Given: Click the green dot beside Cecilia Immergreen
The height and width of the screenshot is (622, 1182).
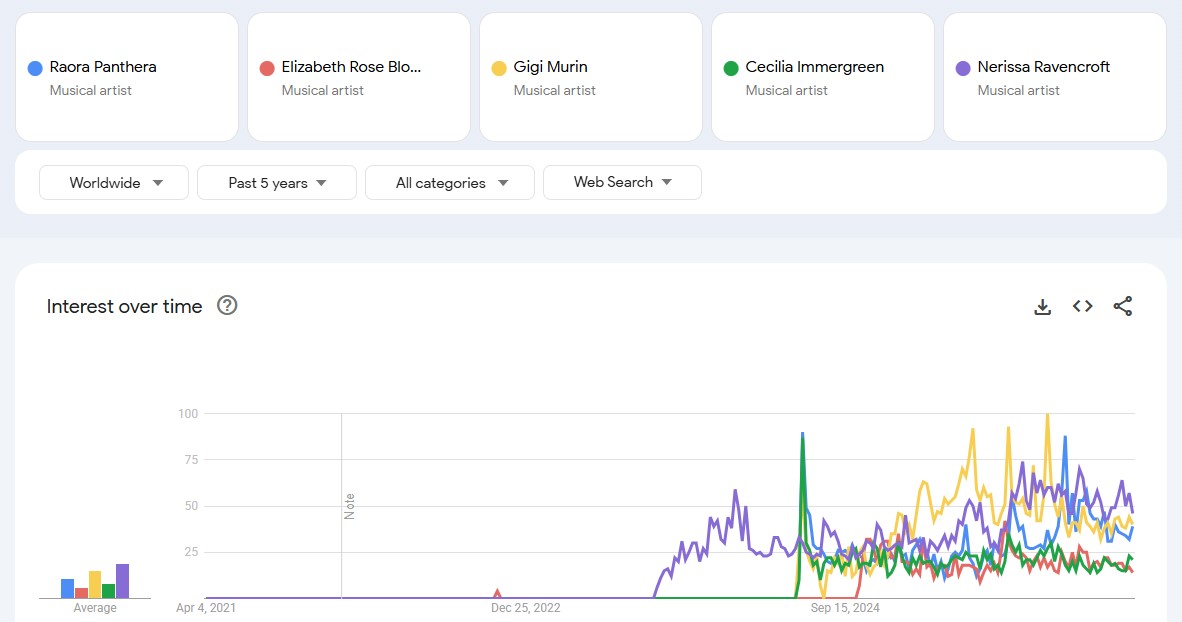Looking at the screenshot, I should point(730,69).
